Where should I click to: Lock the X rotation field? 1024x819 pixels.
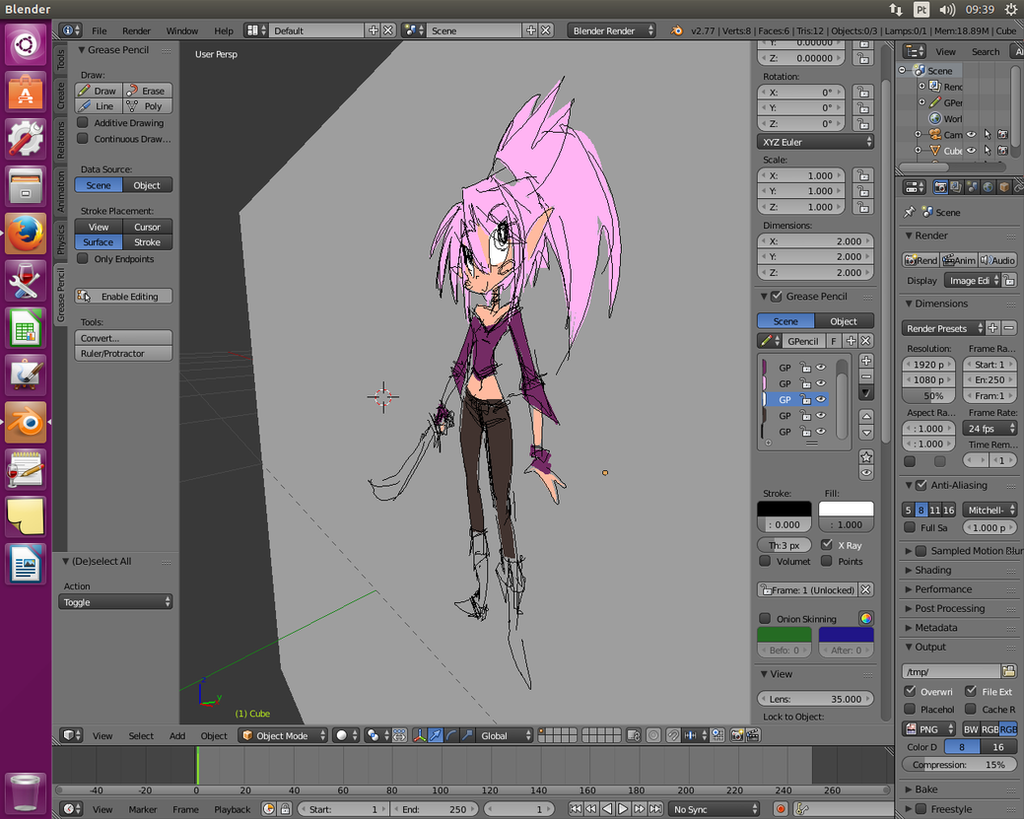coord(863,92)
